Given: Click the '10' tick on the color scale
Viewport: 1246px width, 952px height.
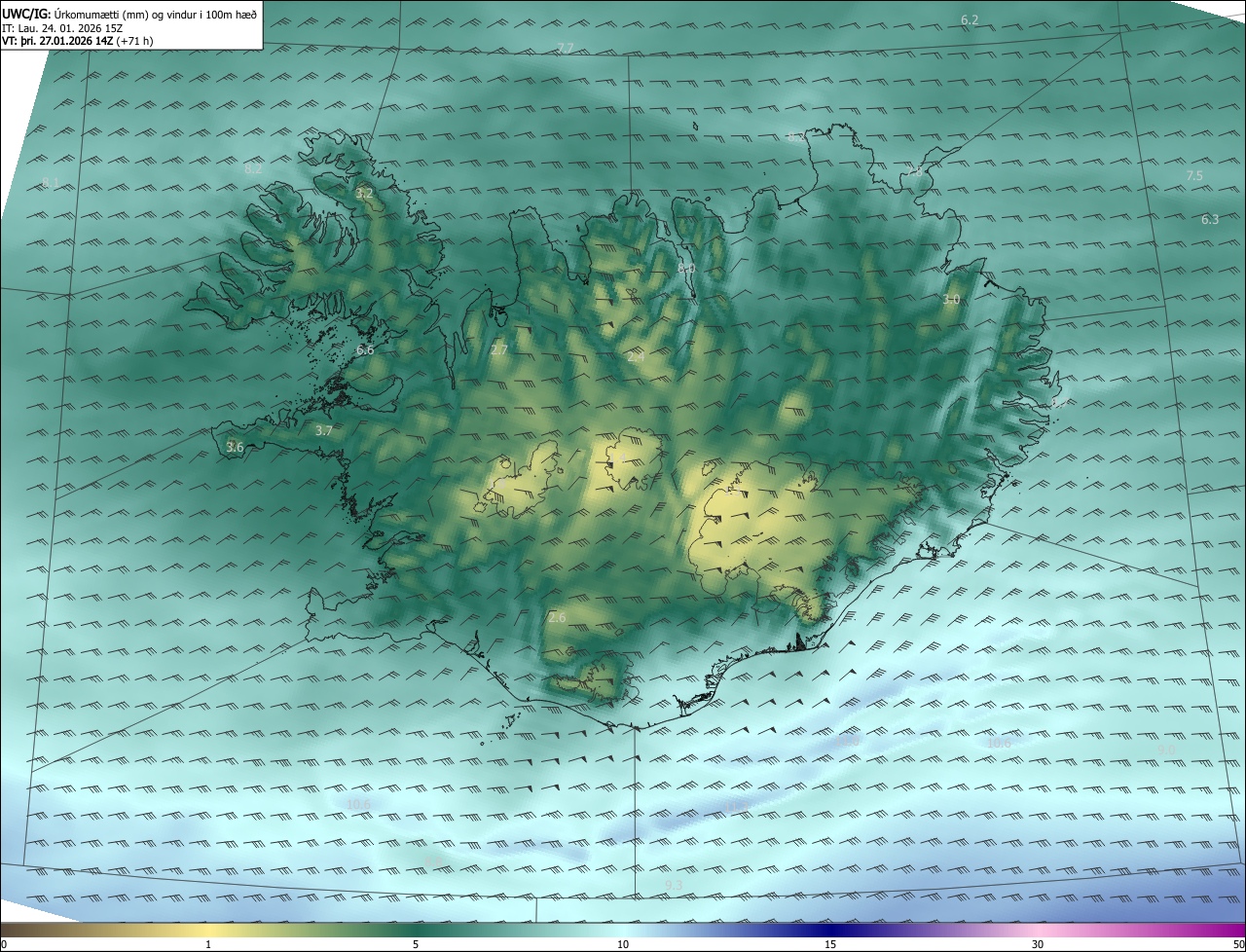Looking at the screenshot, I should click(623, 944).
